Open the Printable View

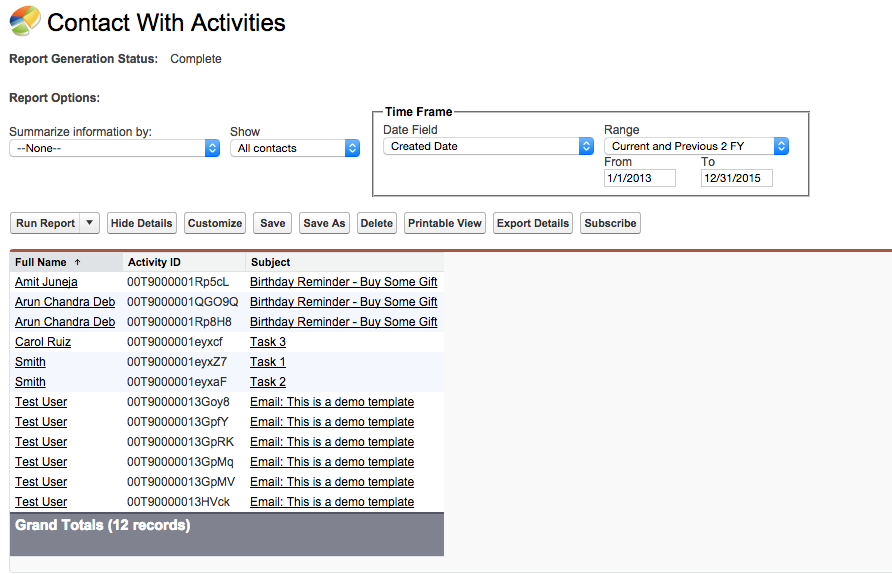click(x=445, y=223)
